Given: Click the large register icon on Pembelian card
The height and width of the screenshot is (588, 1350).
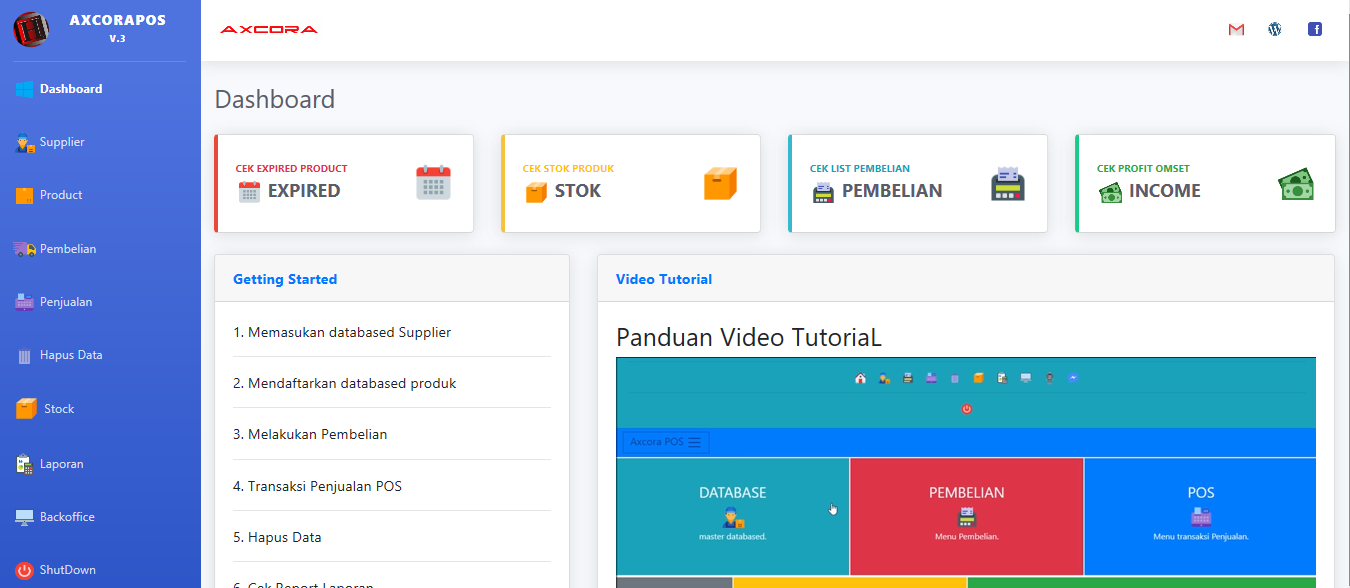Looking at the screenshot, I should point(1008,184).
